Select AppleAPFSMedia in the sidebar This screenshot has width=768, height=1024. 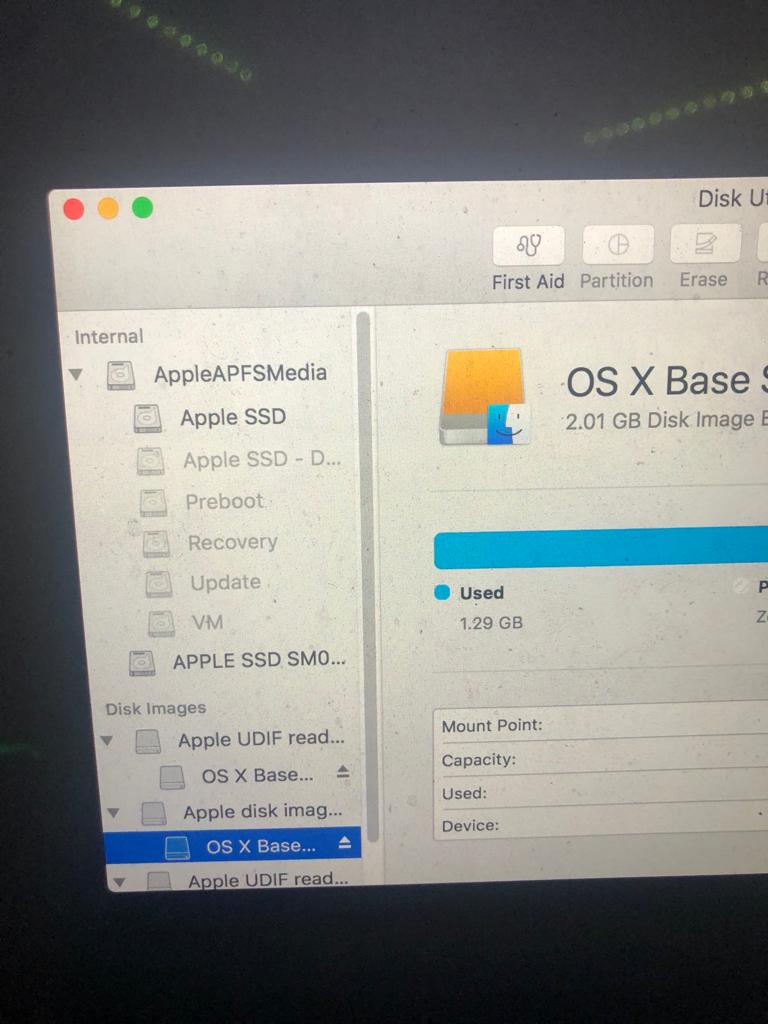(240, 374)
